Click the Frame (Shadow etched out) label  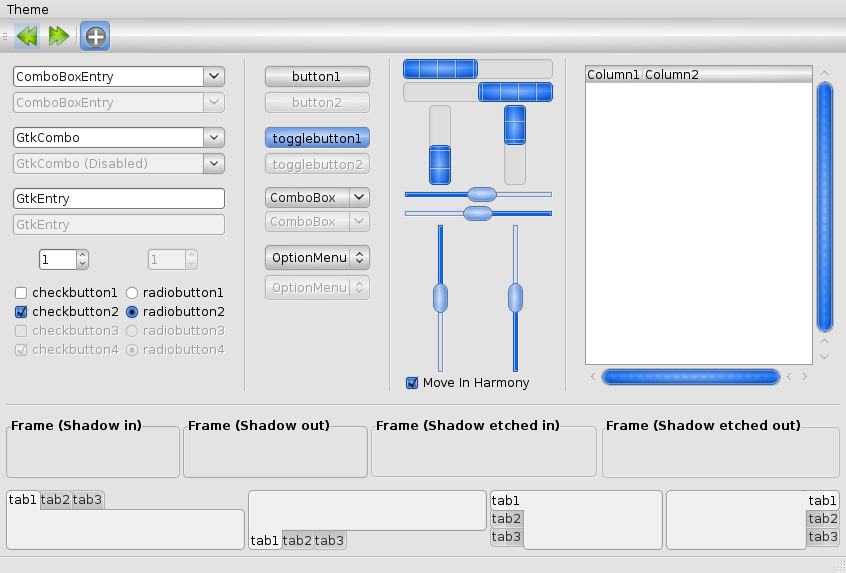point(703,425)
